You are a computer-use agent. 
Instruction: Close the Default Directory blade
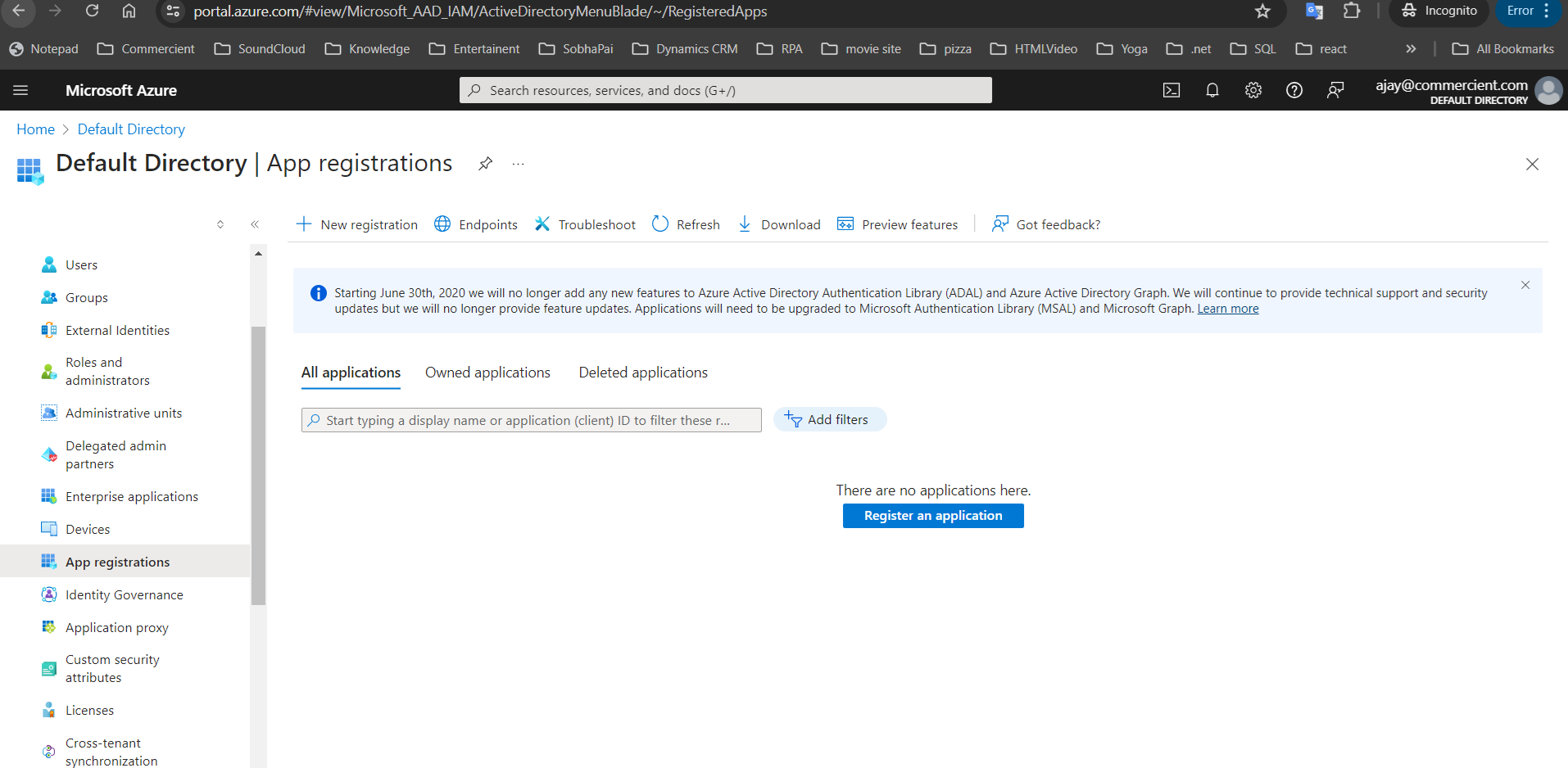[x=1532, y=165]
